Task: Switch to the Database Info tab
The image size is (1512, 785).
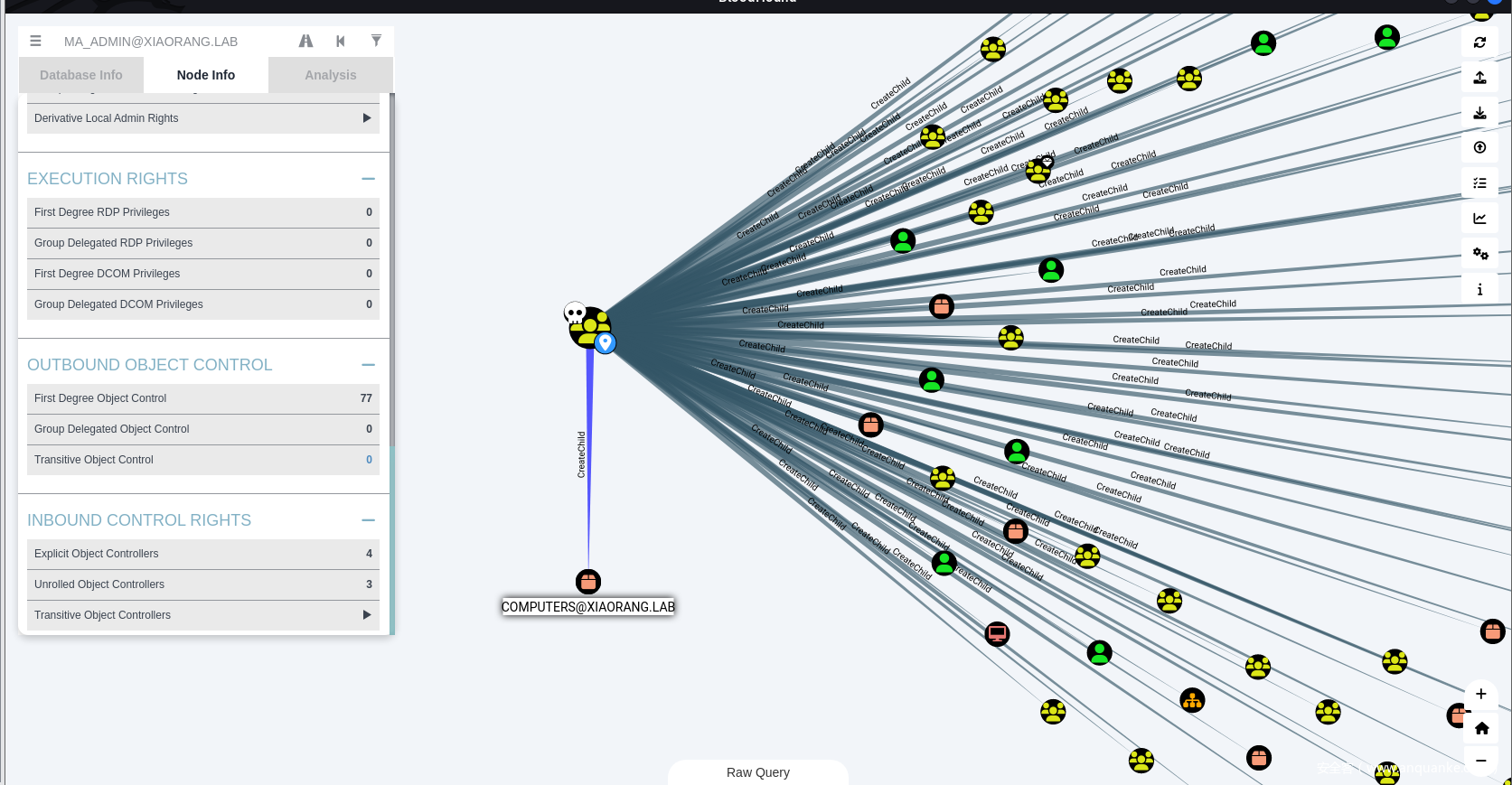Action: [x=81, y=75]
